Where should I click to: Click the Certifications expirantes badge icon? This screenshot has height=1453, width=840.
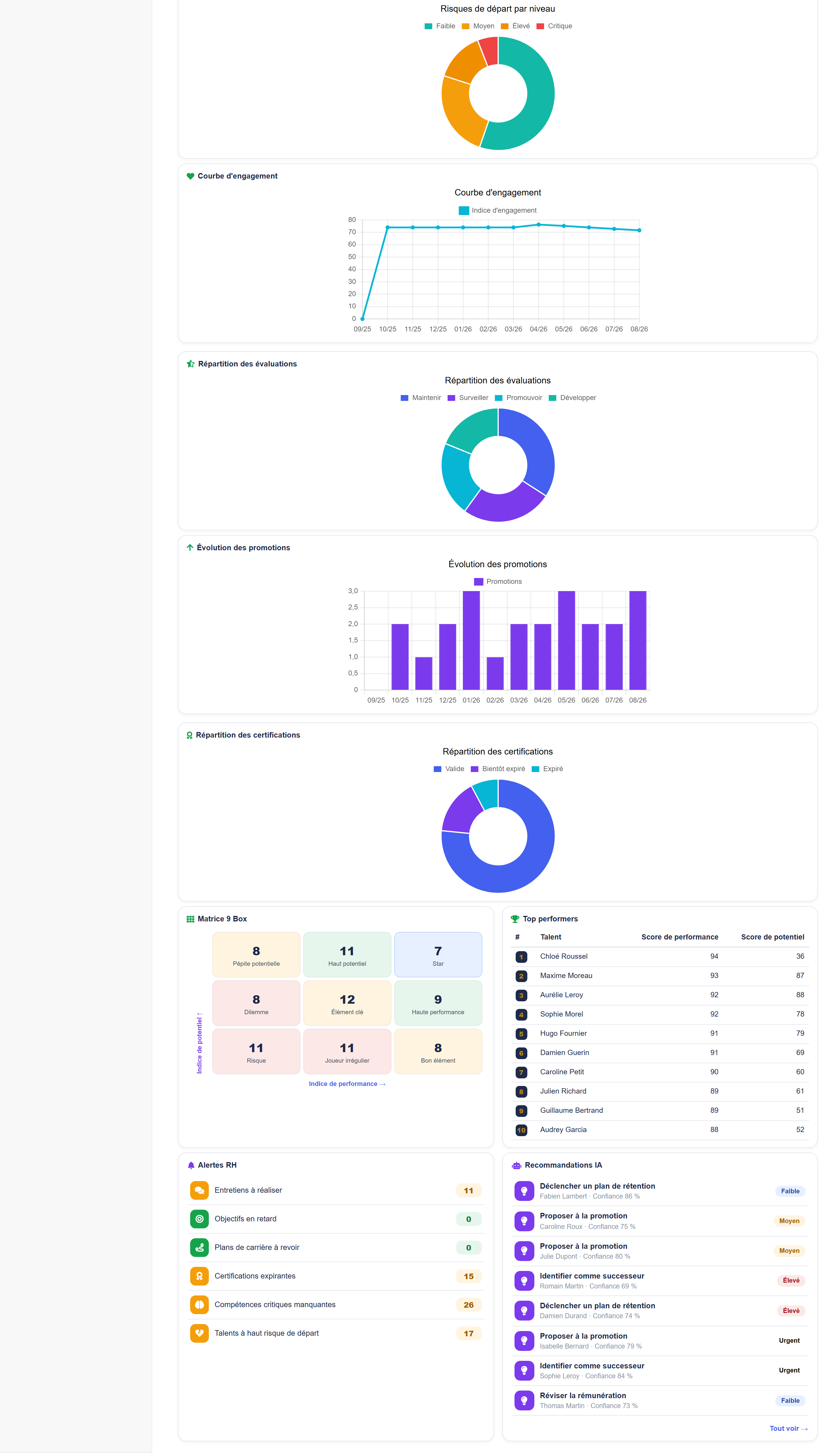[x=199, y=1276]
